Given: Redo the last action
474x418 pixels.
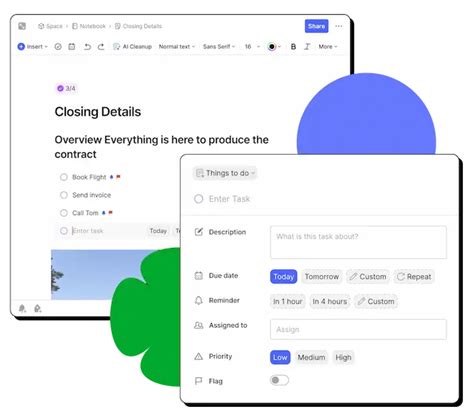Looking at the screenshot, I should (x=101, y=47).
